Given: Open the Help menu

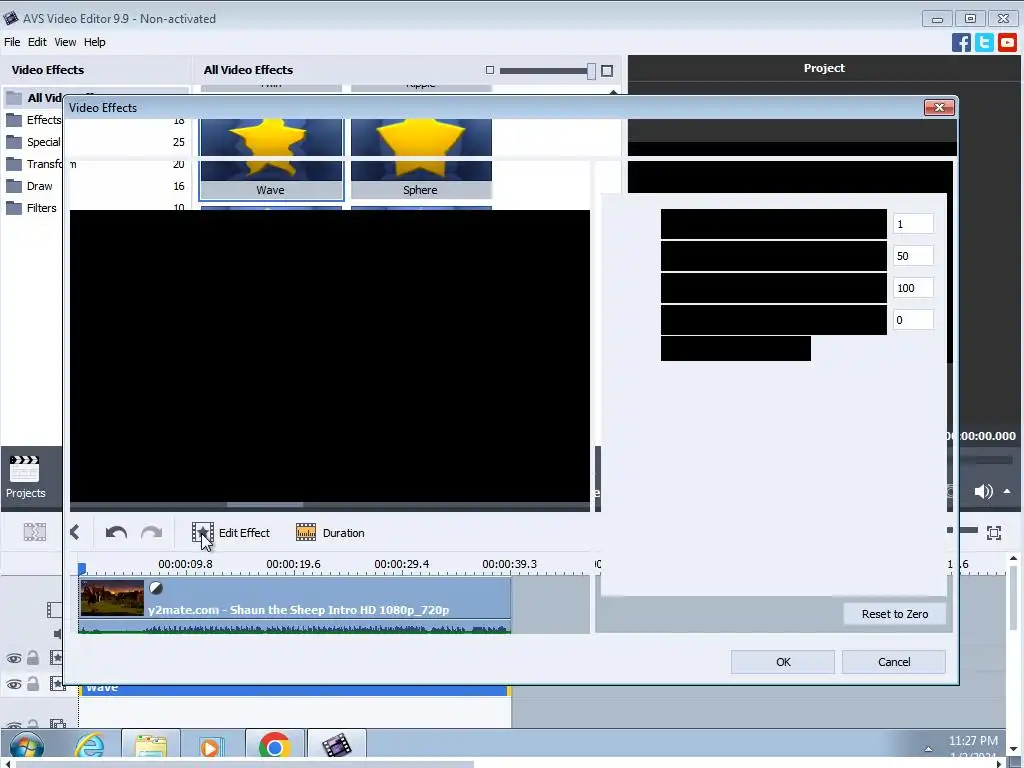Looking at the screenshot, I should coord(94,42).
